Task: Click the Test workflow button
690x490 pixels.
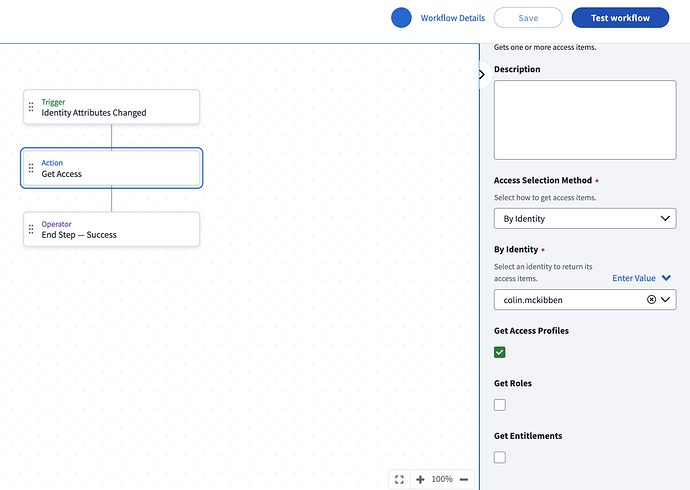Action: (x=620, y=18)
